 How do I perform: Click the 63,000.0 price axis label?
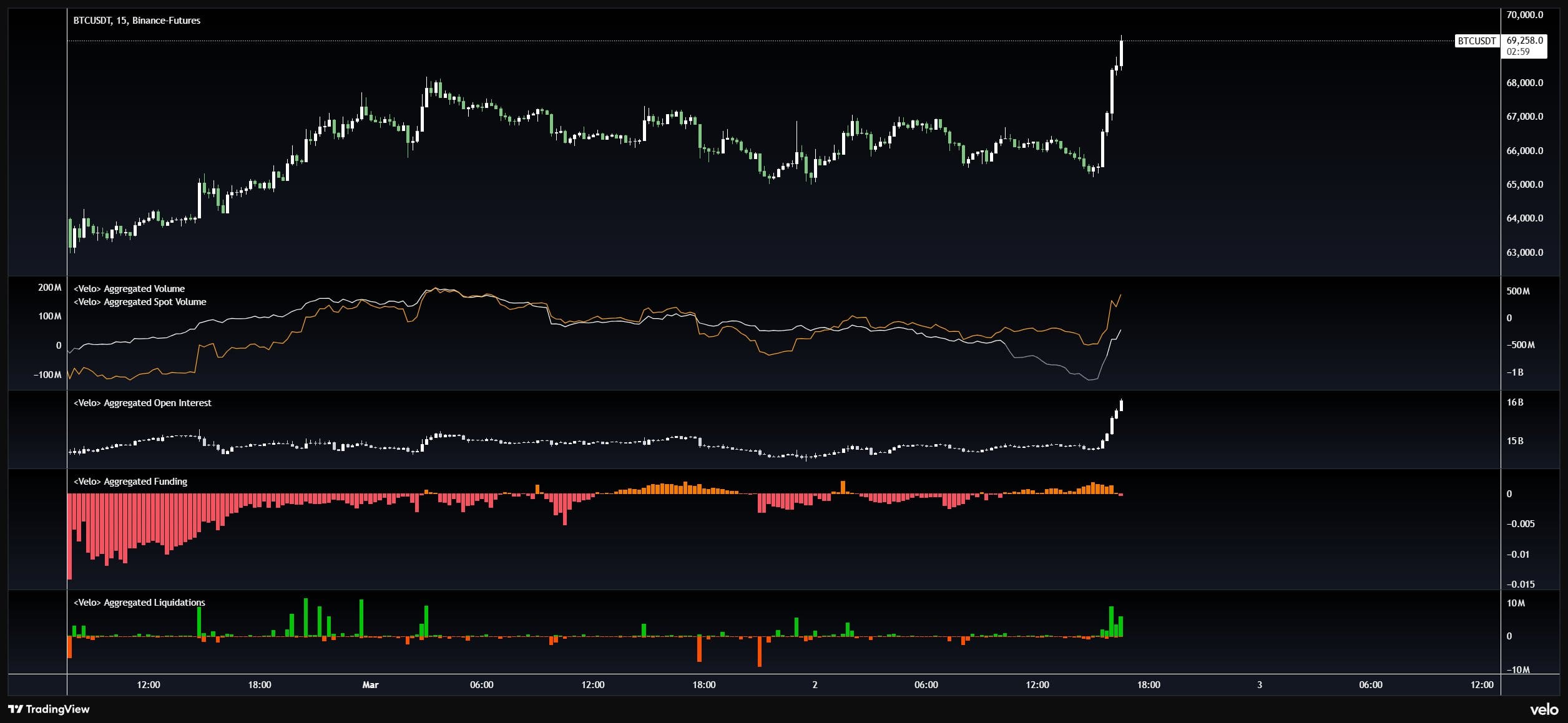tap(1524, 253)
